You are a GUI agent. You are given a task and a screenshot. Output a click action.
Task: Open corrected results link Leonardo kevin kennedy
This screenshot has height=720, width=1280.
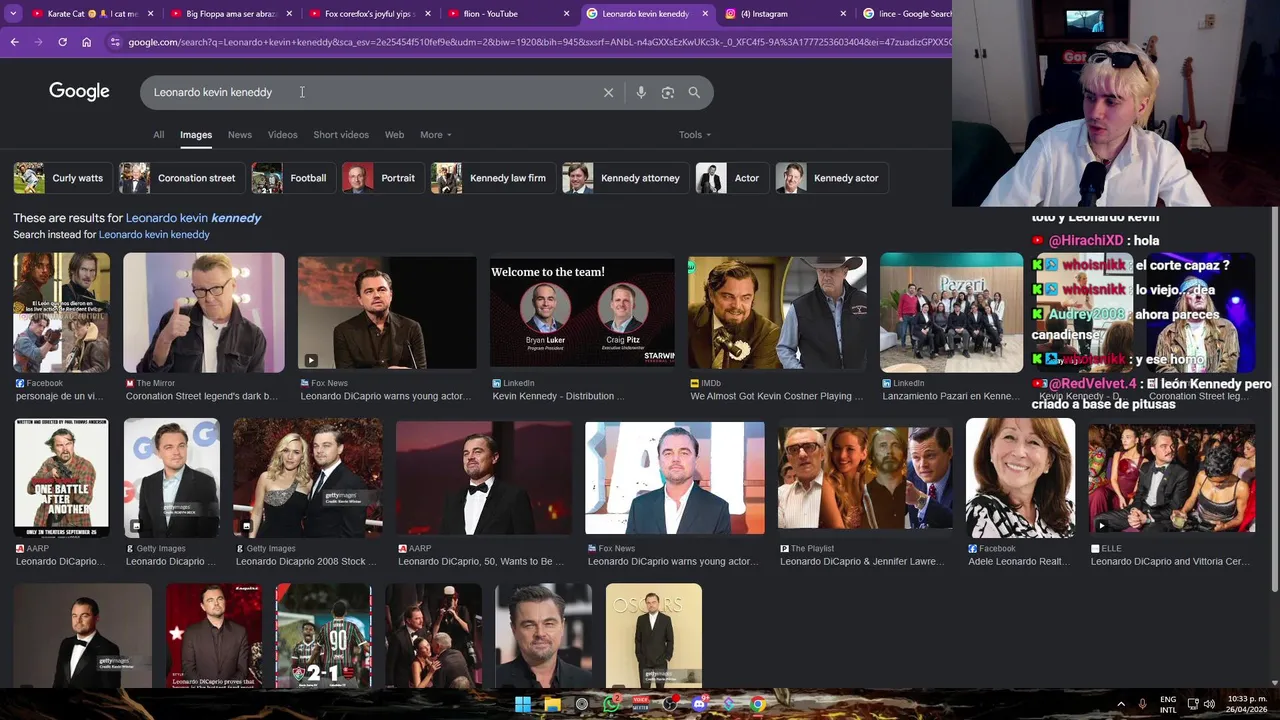coord(193,218)
